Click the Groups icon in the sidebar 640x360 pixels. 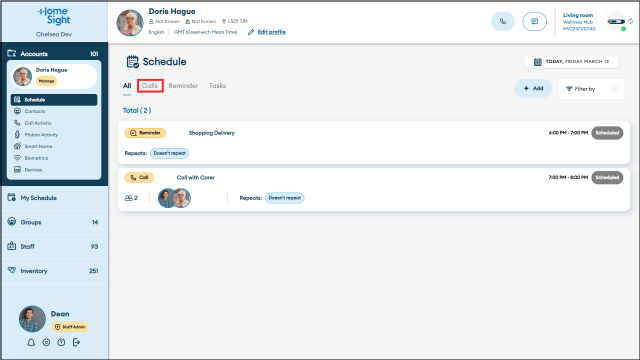coord(11,222)
